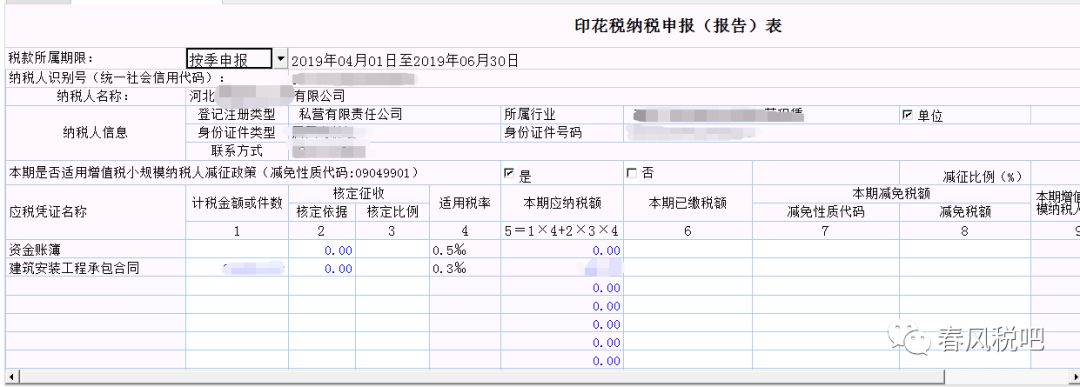Check the 是 option for reduction policy
Viewport: 1080px width, 387px height.
coord(509,174)
